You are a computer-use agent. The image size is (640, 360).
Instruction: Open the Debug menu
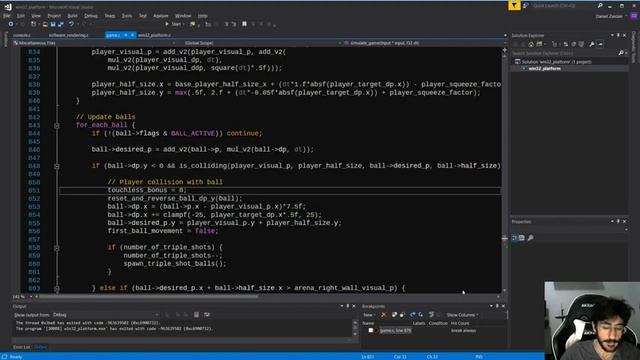click(x=91, y=16)
